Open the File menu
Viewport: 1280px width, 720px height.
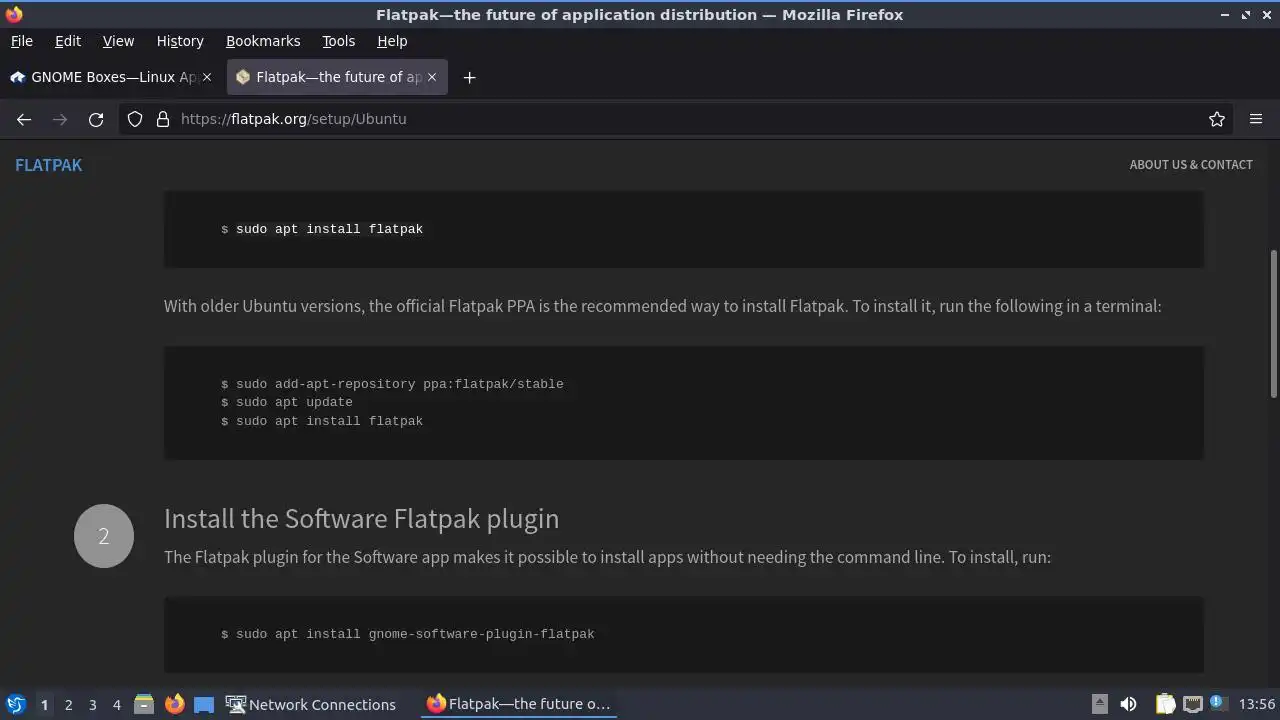coord(21,41)
